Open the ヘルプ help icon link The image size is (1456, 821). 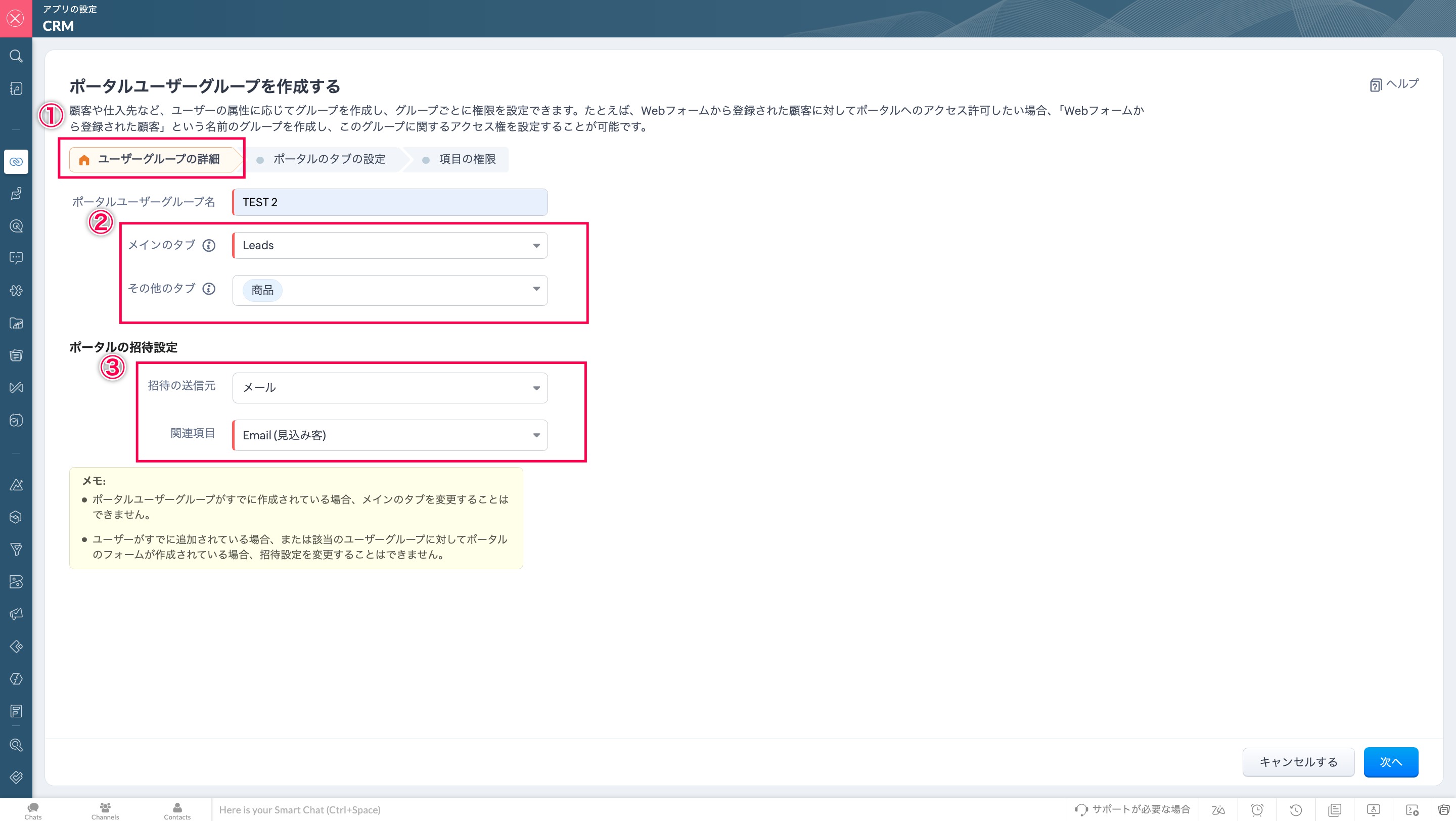click(1375, 85)
